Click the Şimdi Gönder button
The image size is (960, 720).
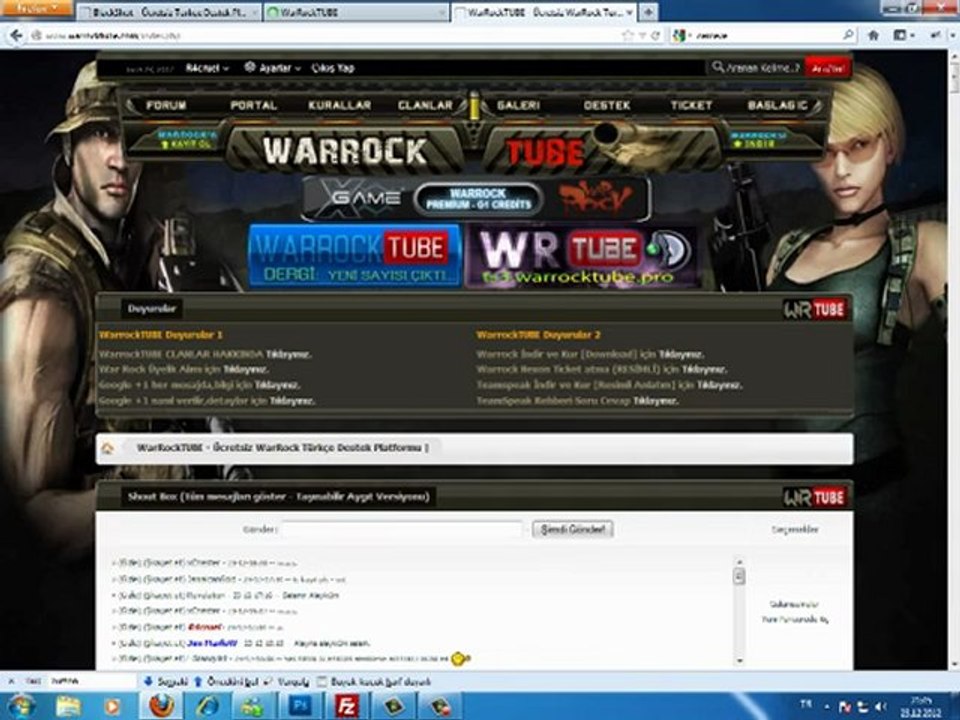[x=573, y=529]
